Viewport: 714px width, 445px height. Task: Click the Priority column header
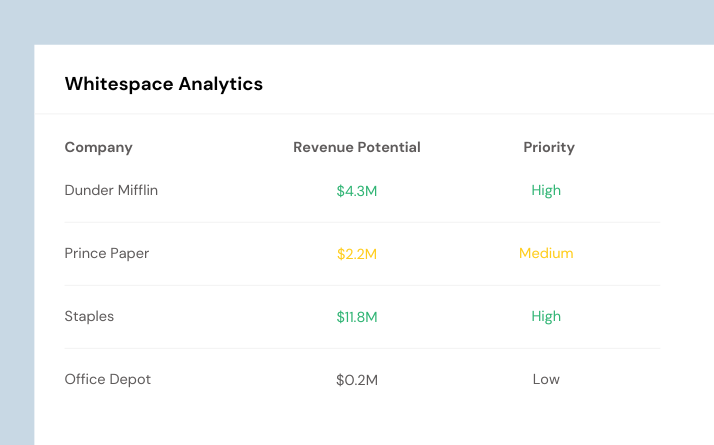[549, 147]
